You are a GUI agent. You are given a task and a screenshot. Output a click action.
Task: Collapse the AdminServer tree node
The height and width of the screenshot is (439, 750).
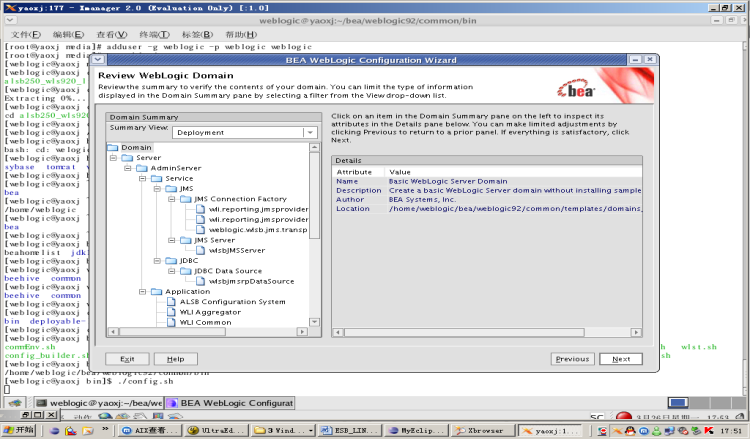coord(128,168)
